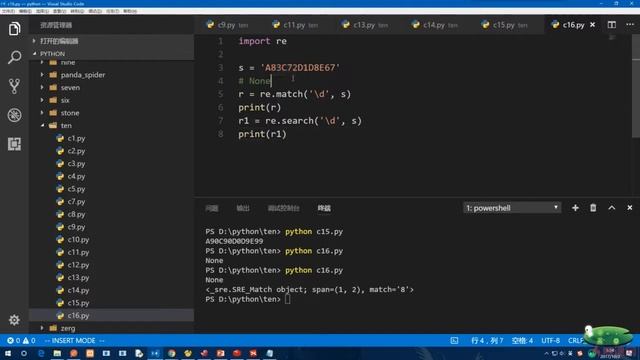Change indentation spaces setting in status bar
640x360 pixels.
(522, 340)
